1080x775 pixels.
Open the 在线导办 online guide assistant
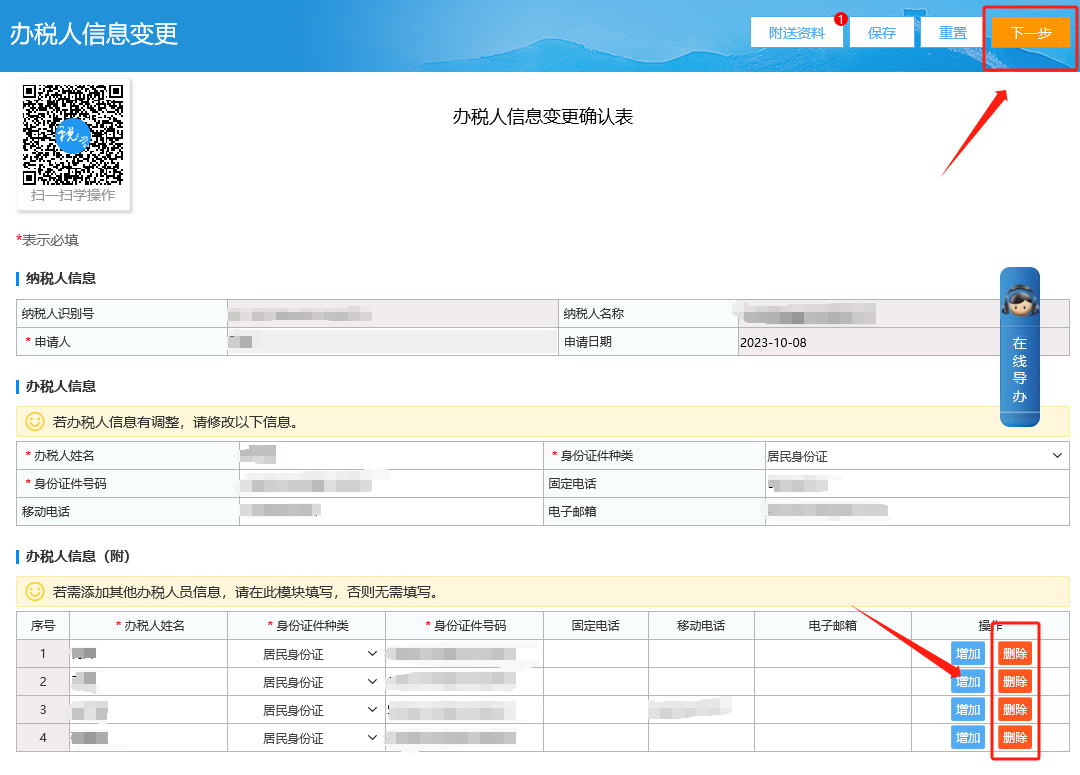point(1019,370)
